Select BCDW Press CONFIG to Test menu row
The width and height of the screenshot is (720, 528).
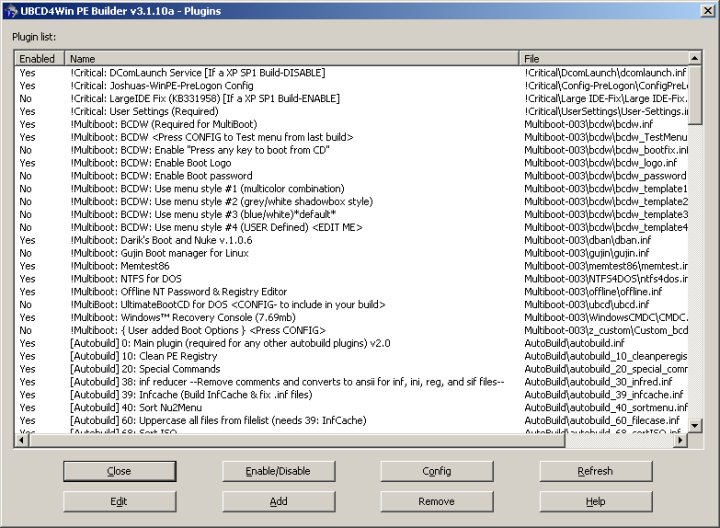coord(351,137)
